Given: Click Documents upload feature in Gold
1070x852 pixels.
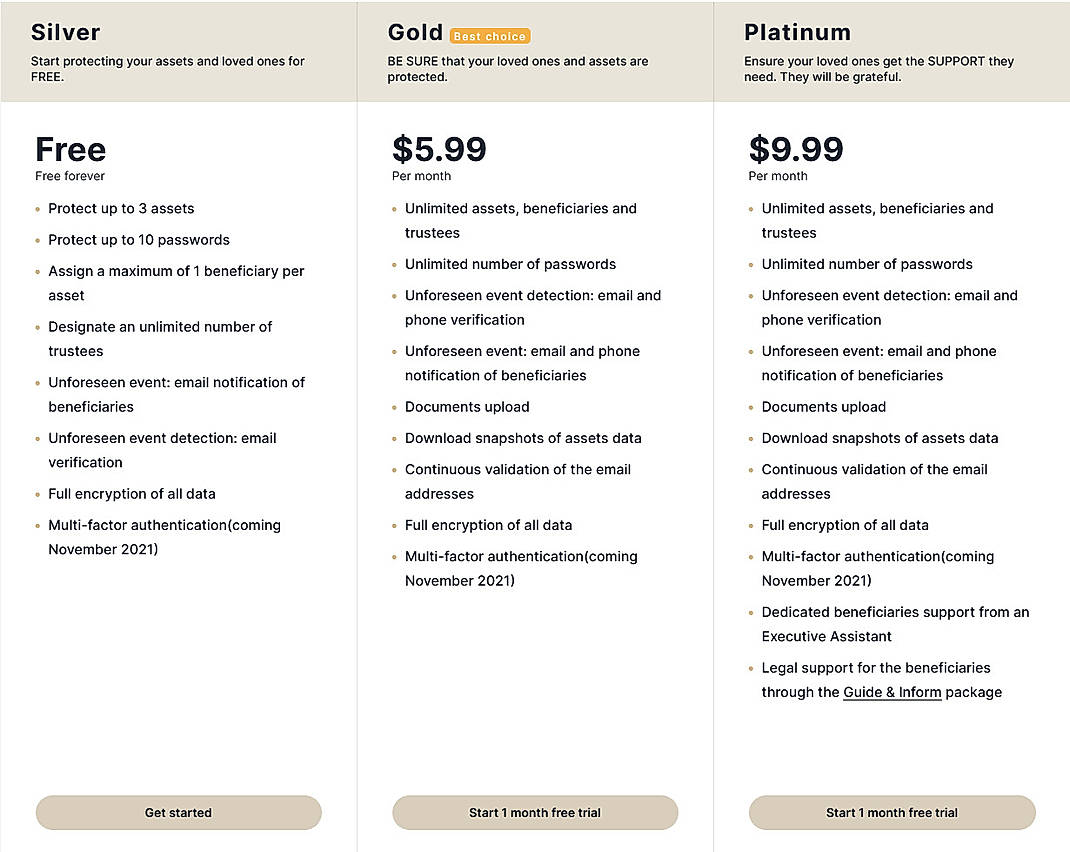Looking at the screenshot, I should point(467,406).
